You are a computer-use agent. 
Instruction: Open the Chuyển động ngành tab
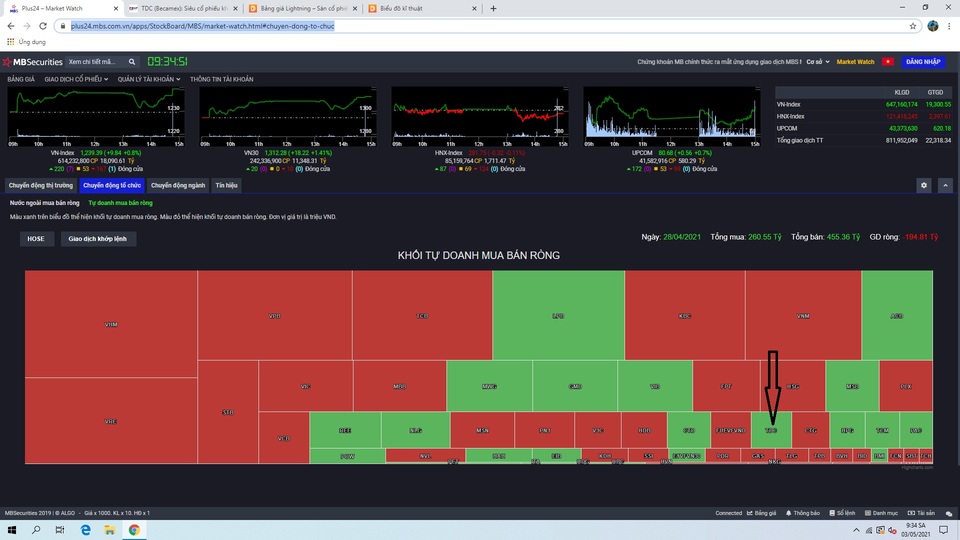click(x=178, y=185)
